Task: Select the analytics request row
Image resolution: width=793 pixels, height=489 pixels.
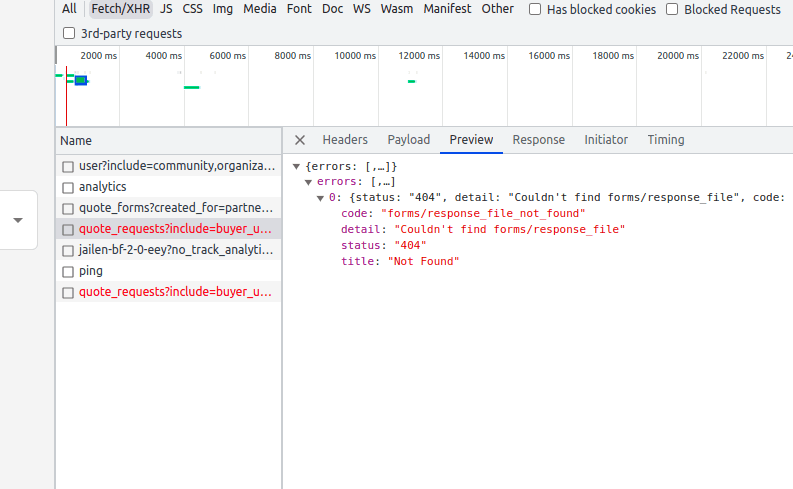Action: [103, 187]
